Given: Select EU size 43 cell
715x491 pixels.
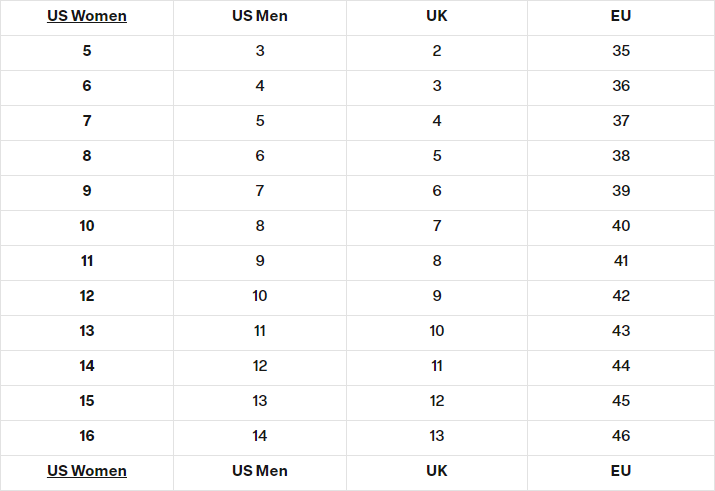Looking at the screenshot, I should point(621,331).
